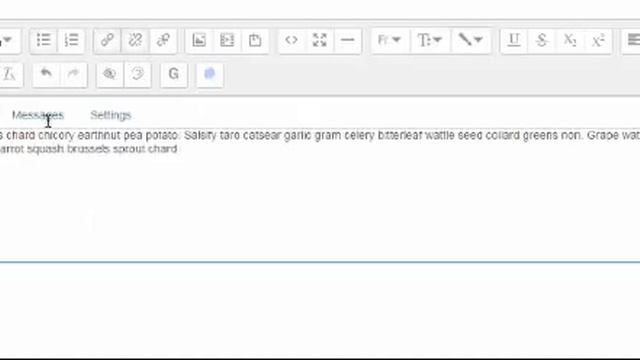Viewport: 640px width, 360px height.
Task: Toggle fullscreen editor mode
Action: coord(320,40)
